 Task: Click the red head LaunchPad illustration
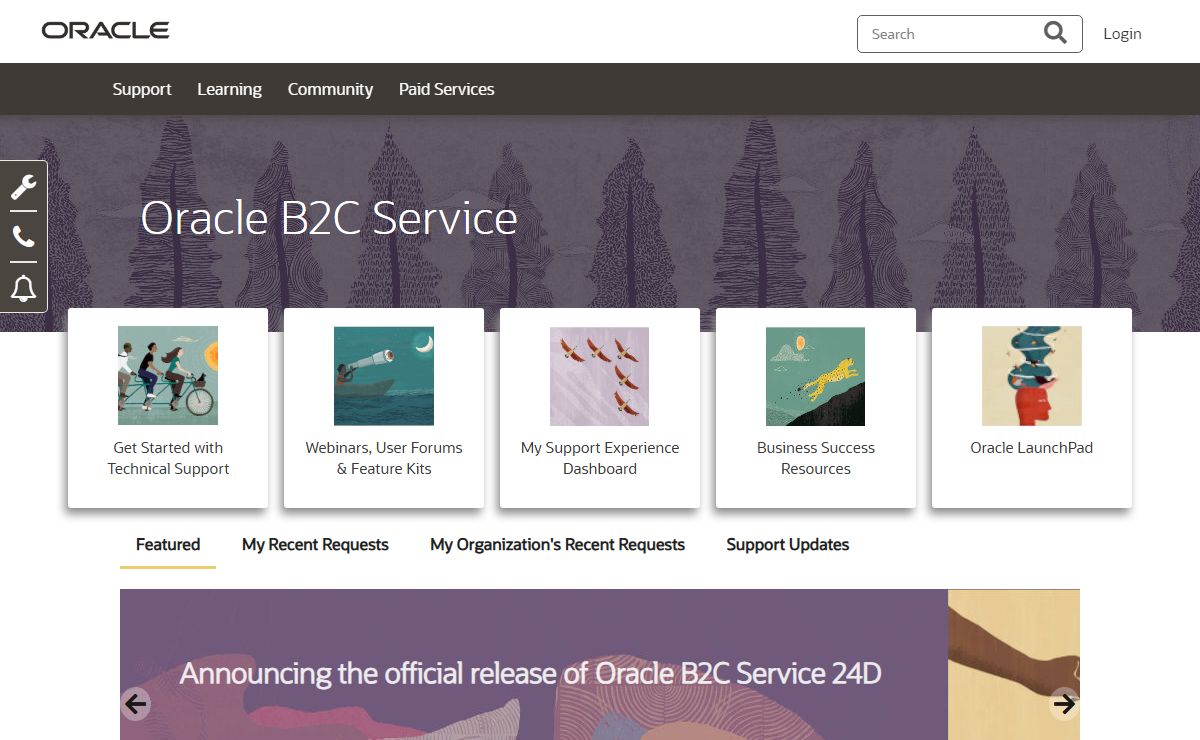tap(1032, 376)
